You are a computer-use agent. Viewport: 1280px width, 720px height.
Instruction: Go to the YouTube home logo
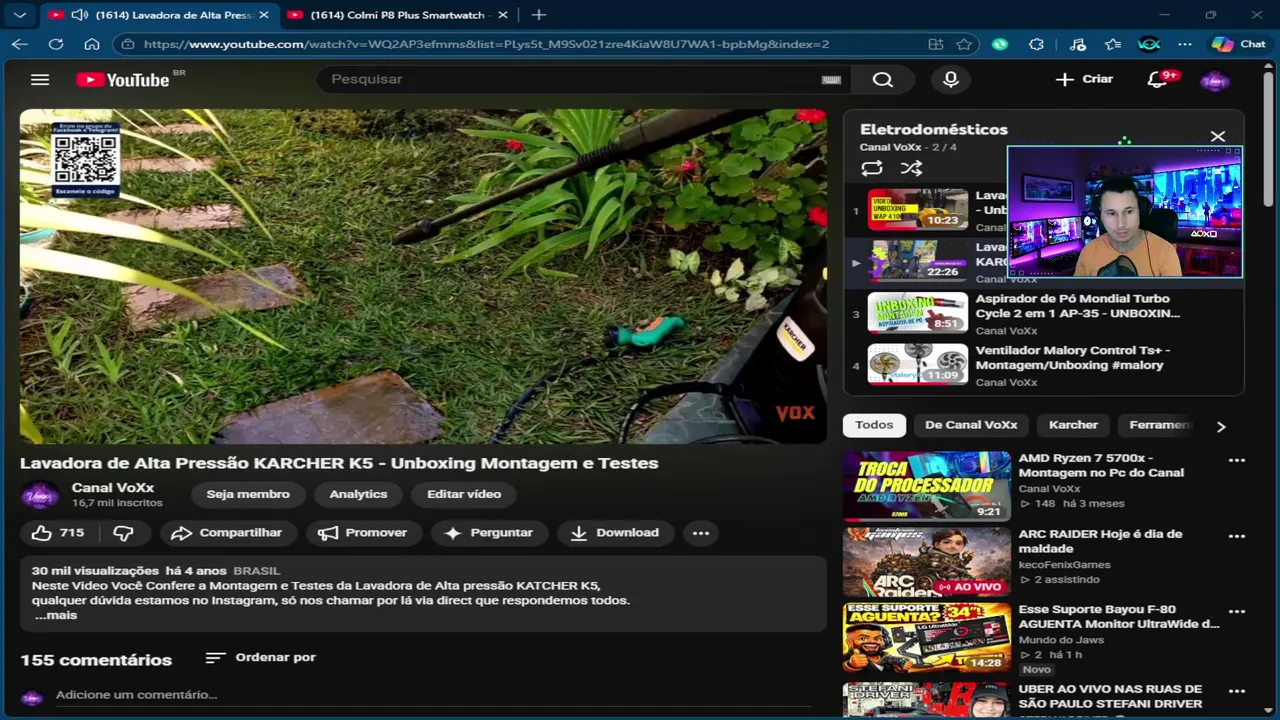[x=123, y=80]
